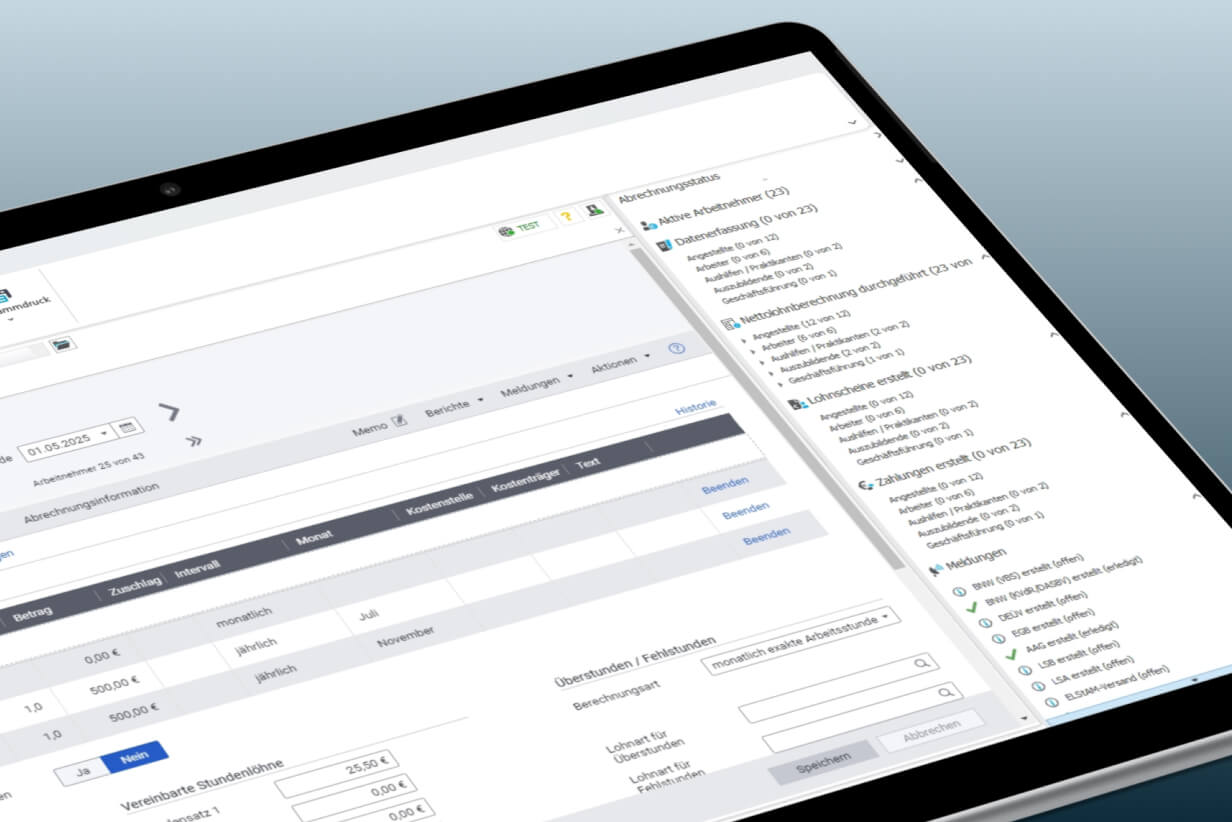Select the Nein toggle option
The image size is (1232, 822).
pyautogui.click(x=134, y=757)
